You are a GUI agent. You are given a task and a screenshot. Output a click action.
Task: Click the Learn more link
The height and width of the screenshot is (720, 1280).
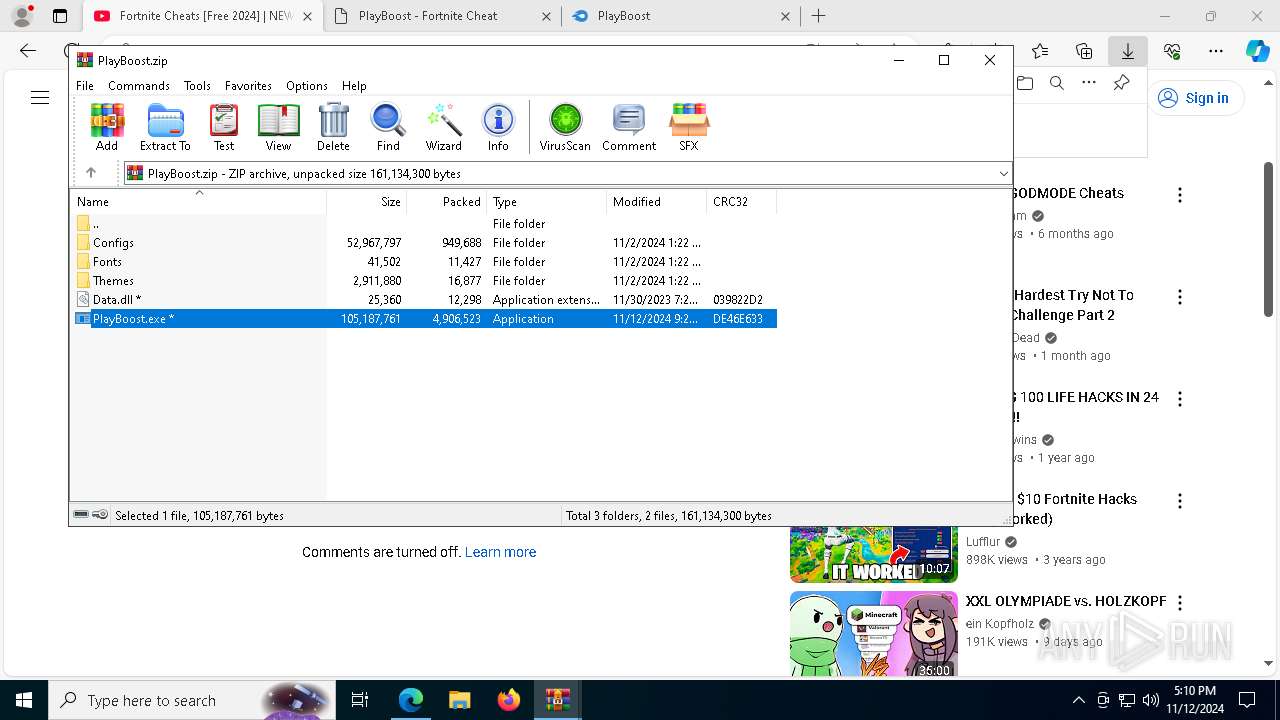[500, 552]
